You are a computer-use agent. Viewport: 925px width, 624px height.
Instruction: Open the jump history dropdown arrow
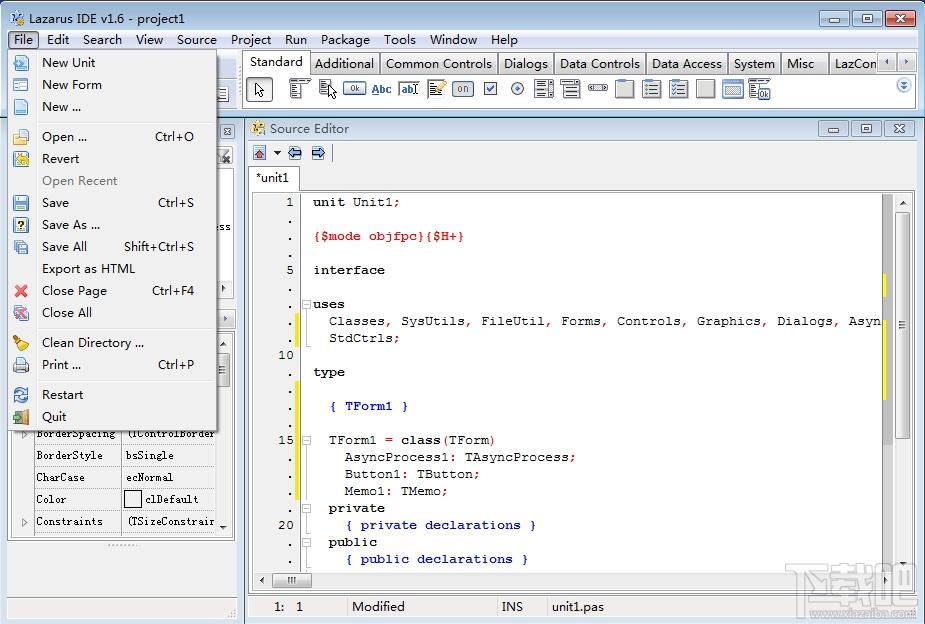tap(277, 153)
